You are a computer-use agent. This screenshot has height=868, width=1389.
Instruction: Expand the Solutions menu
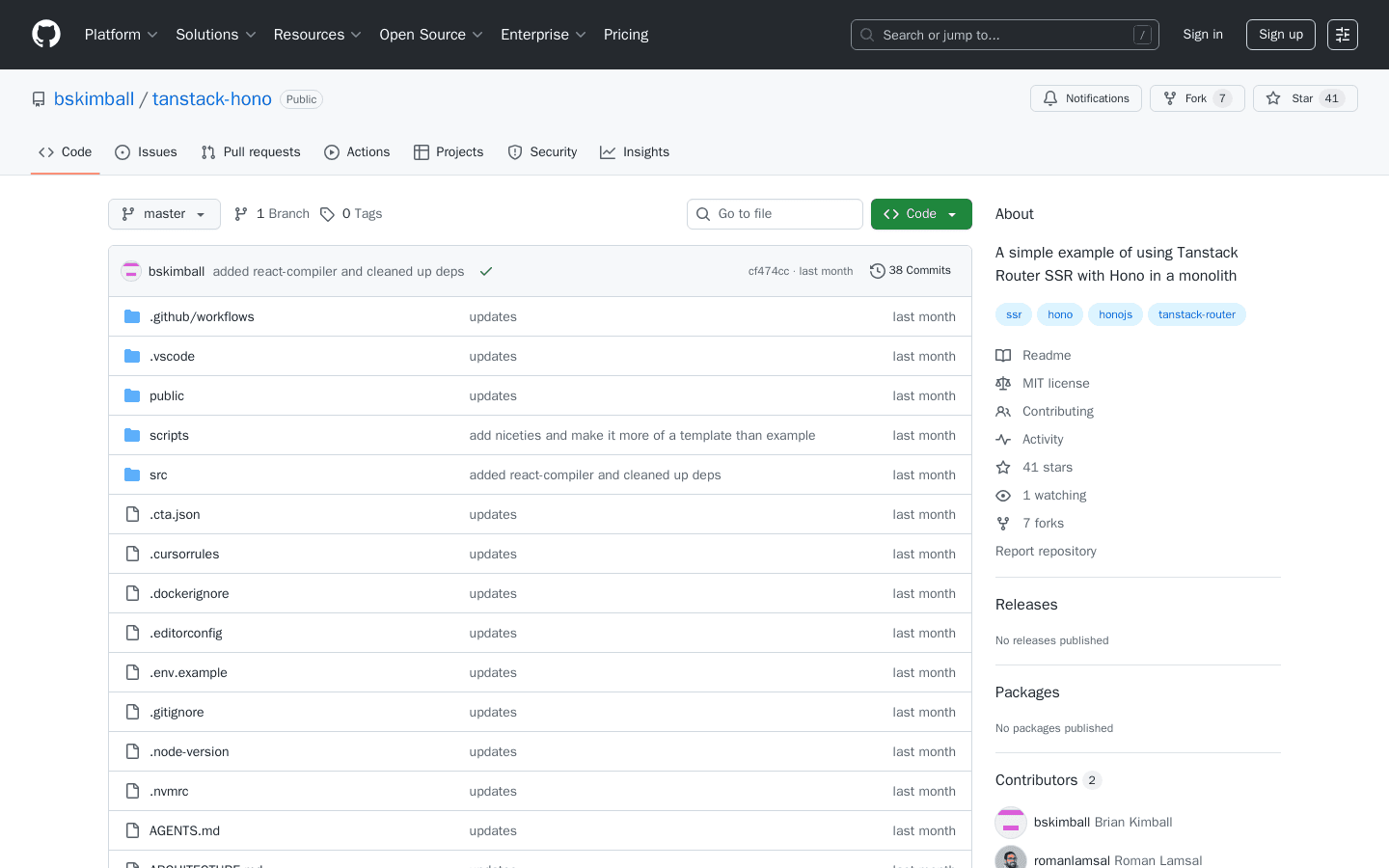click(216, 35)
